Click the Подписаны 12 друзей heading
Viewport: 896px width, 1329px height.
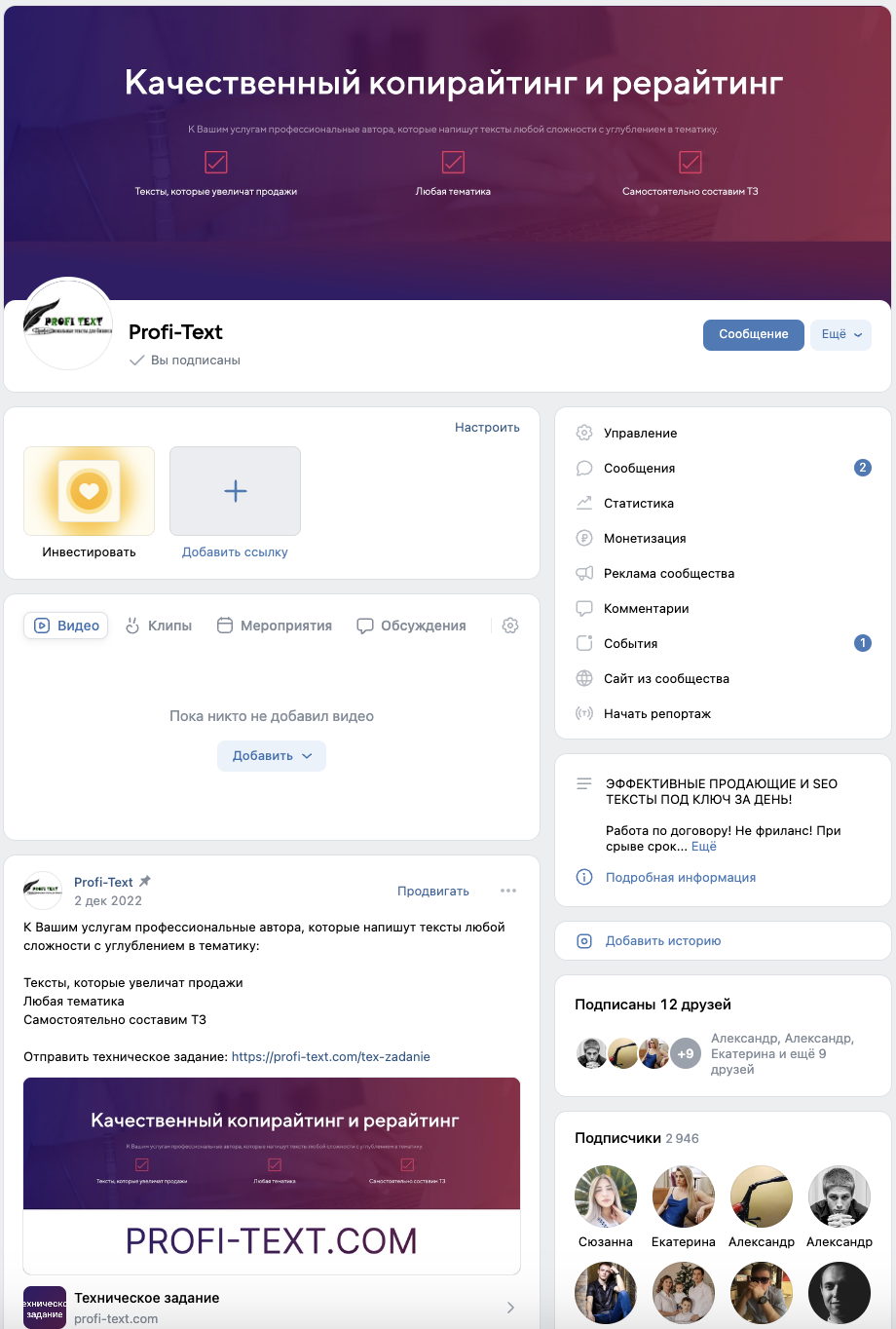click(653, 1005)
